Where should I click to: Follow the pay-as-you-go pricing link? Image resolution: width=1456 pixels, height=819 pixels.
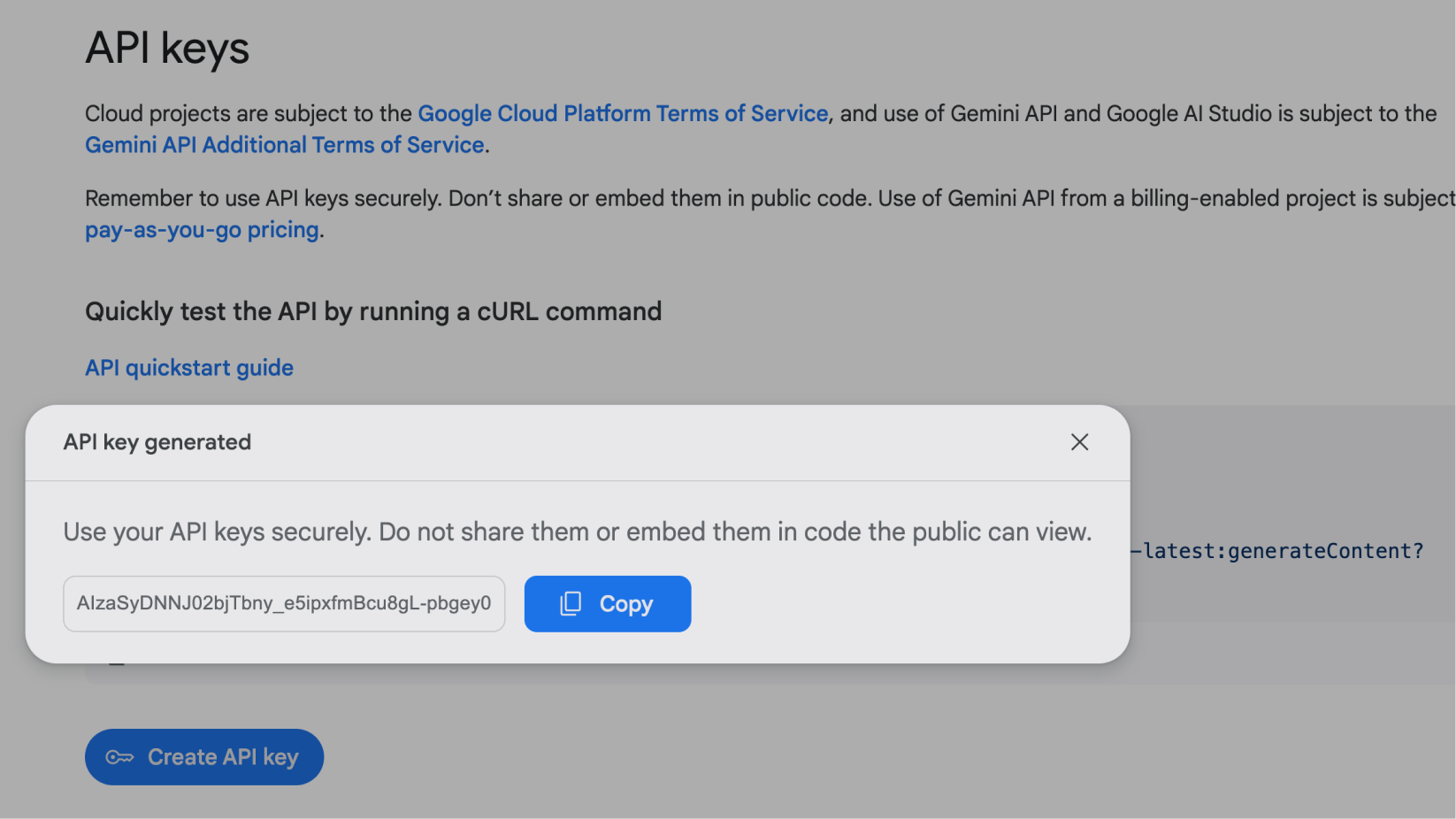click(x=202, y=230)
